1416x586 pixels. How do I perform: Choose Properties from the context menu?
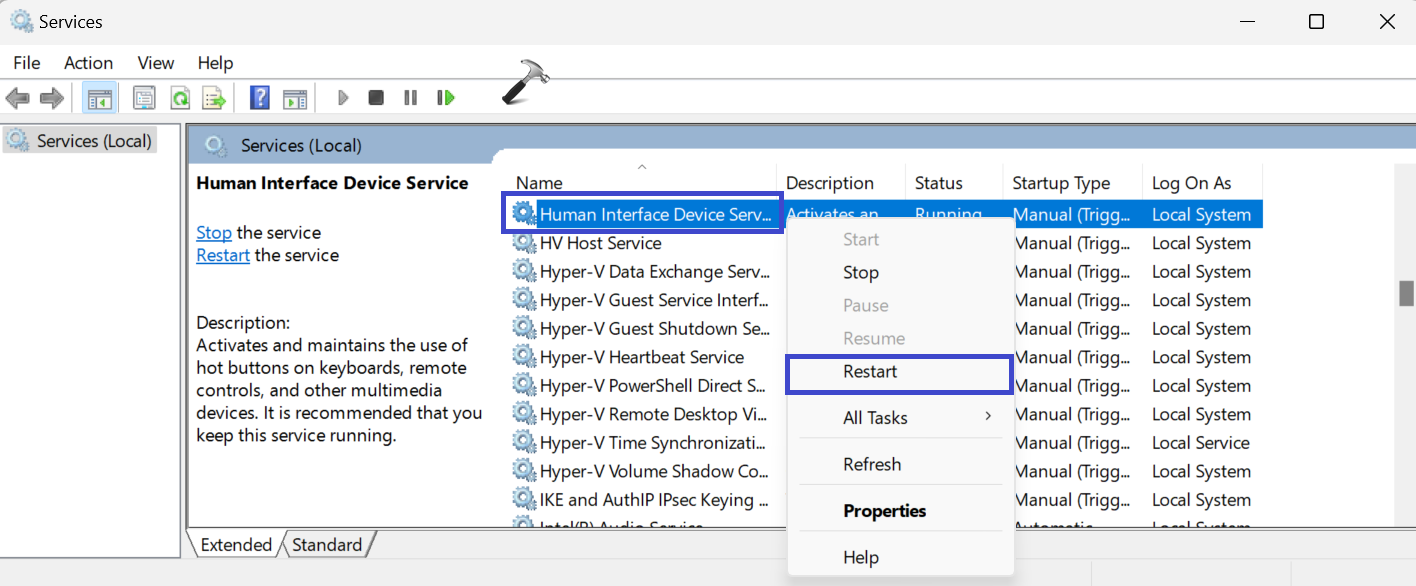coord(884,511)
